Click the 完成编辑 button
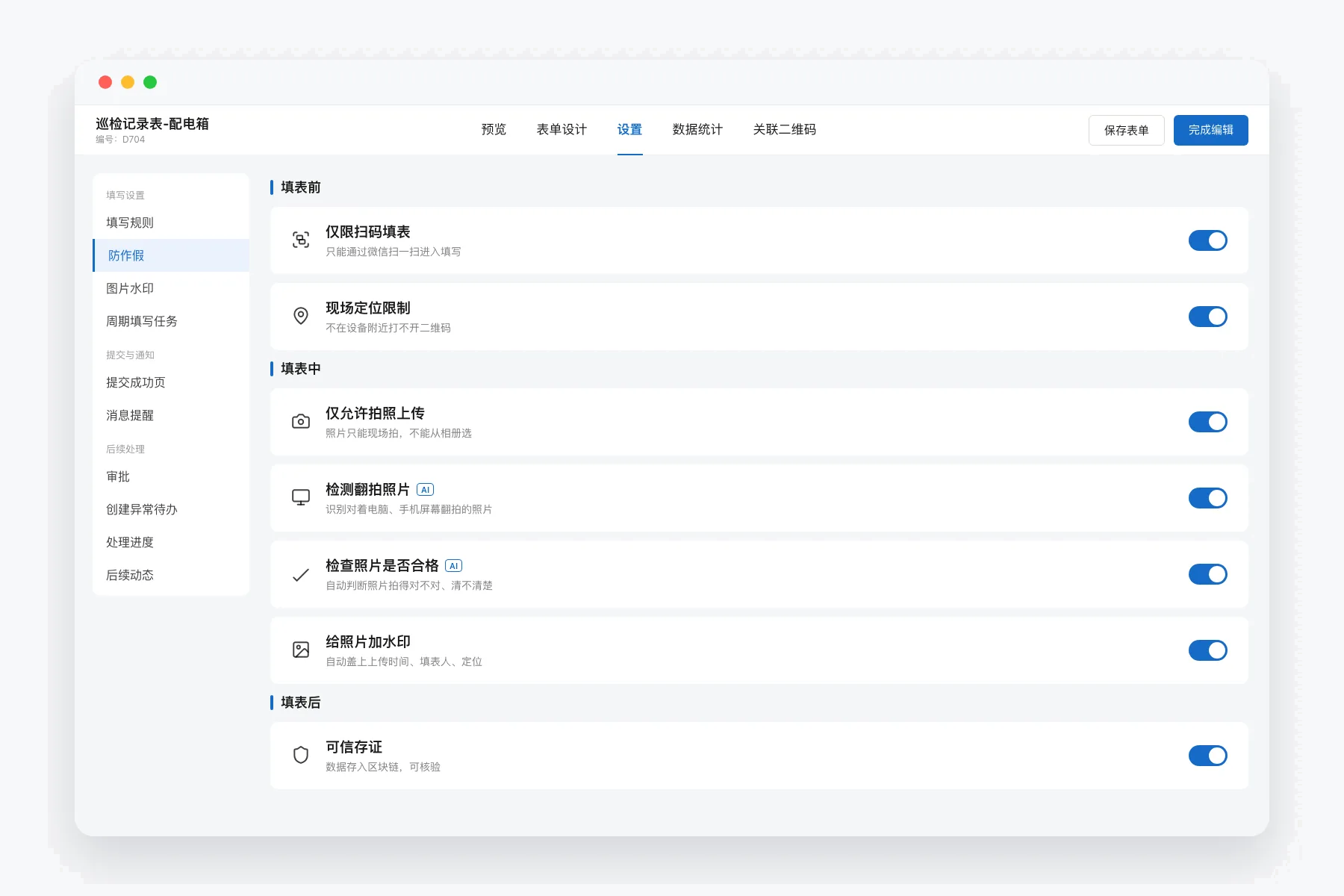 (1210, 130)
